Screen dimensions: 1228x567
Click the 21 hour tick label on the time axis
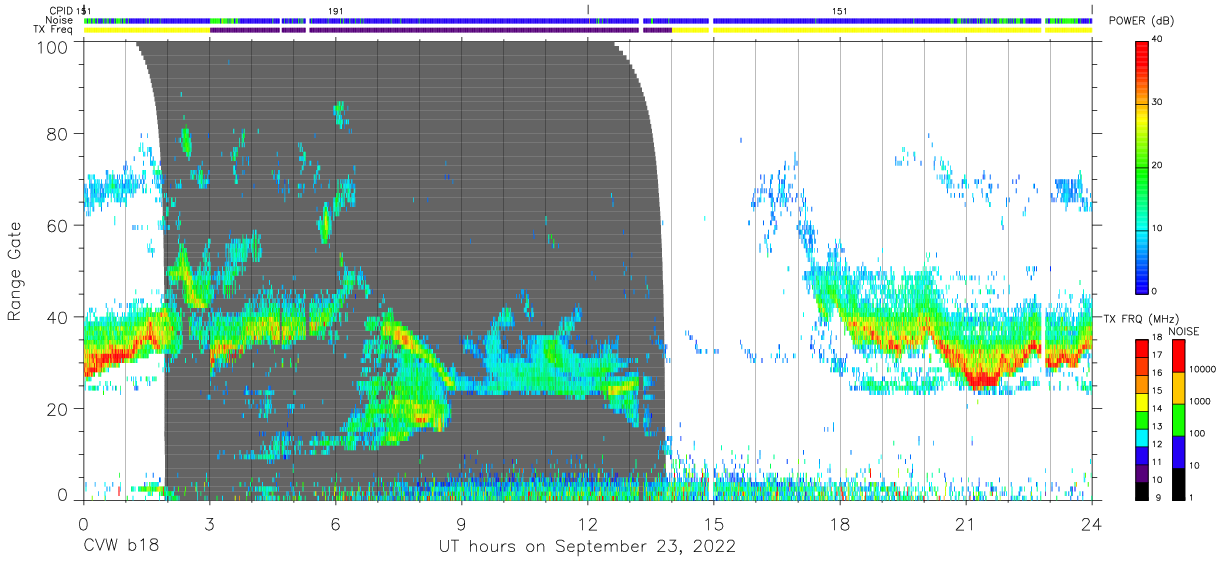pos(966,523)
